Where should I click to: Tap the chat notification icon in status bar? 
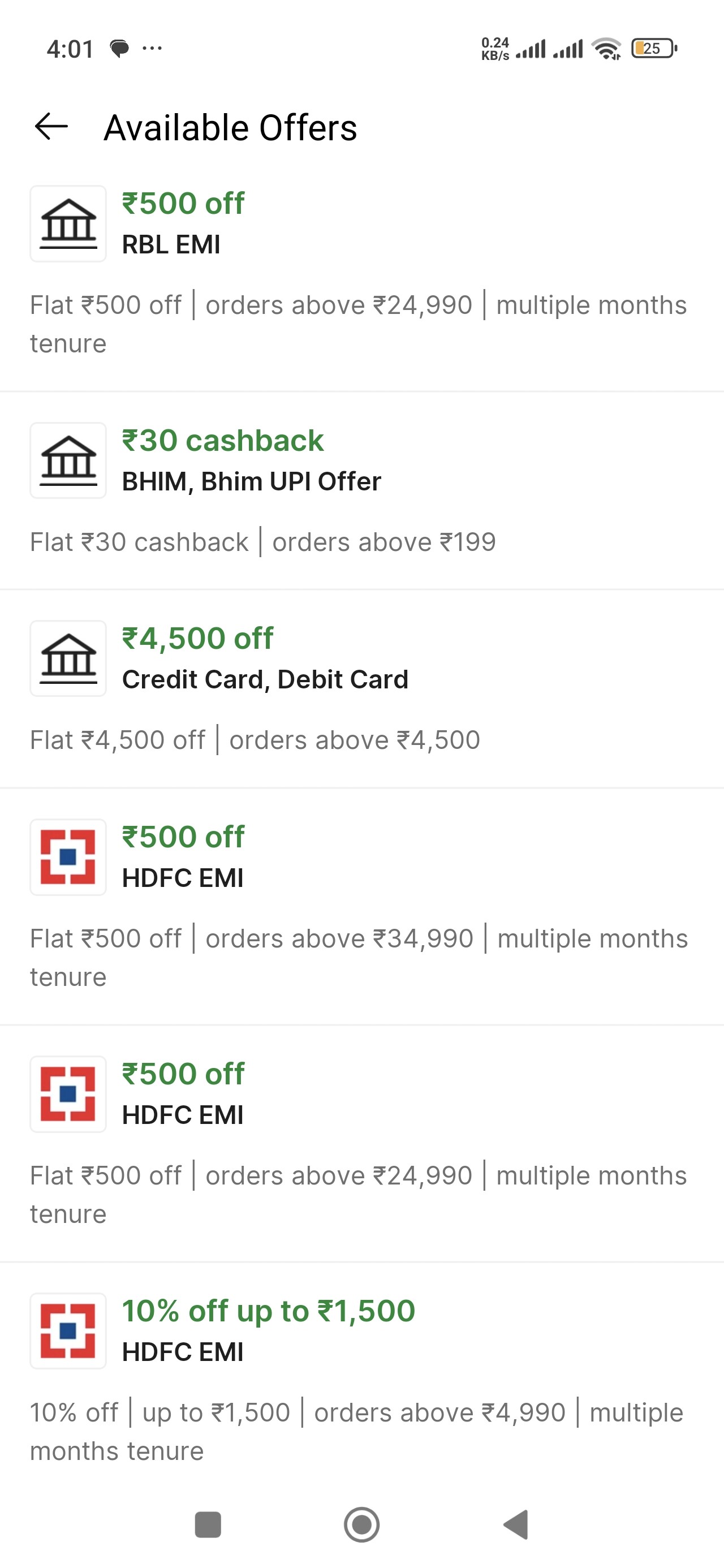(119, 48)
